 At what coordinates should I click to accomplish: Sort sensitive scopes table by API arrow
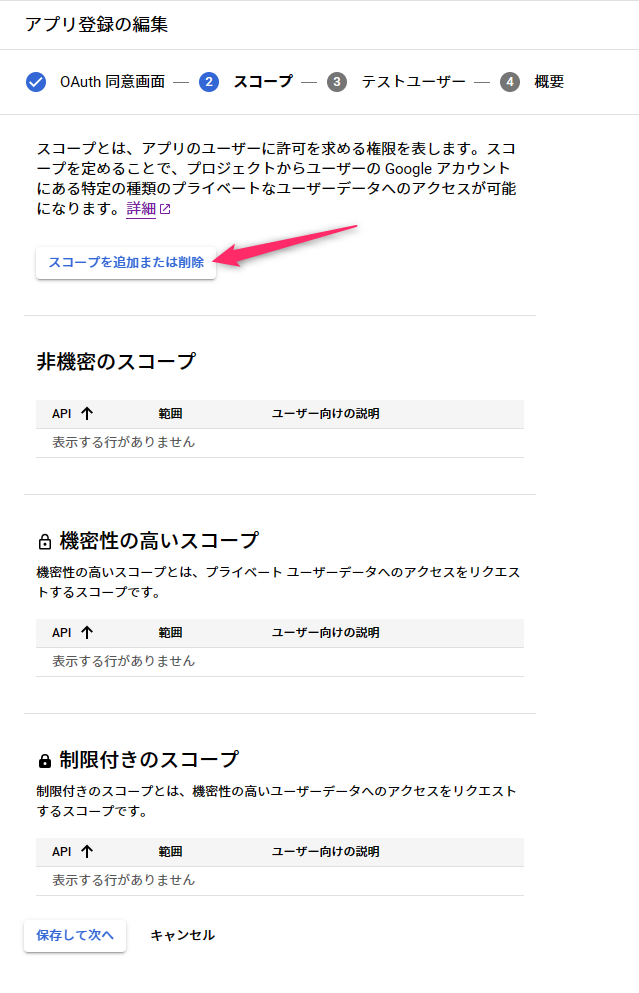87,632
